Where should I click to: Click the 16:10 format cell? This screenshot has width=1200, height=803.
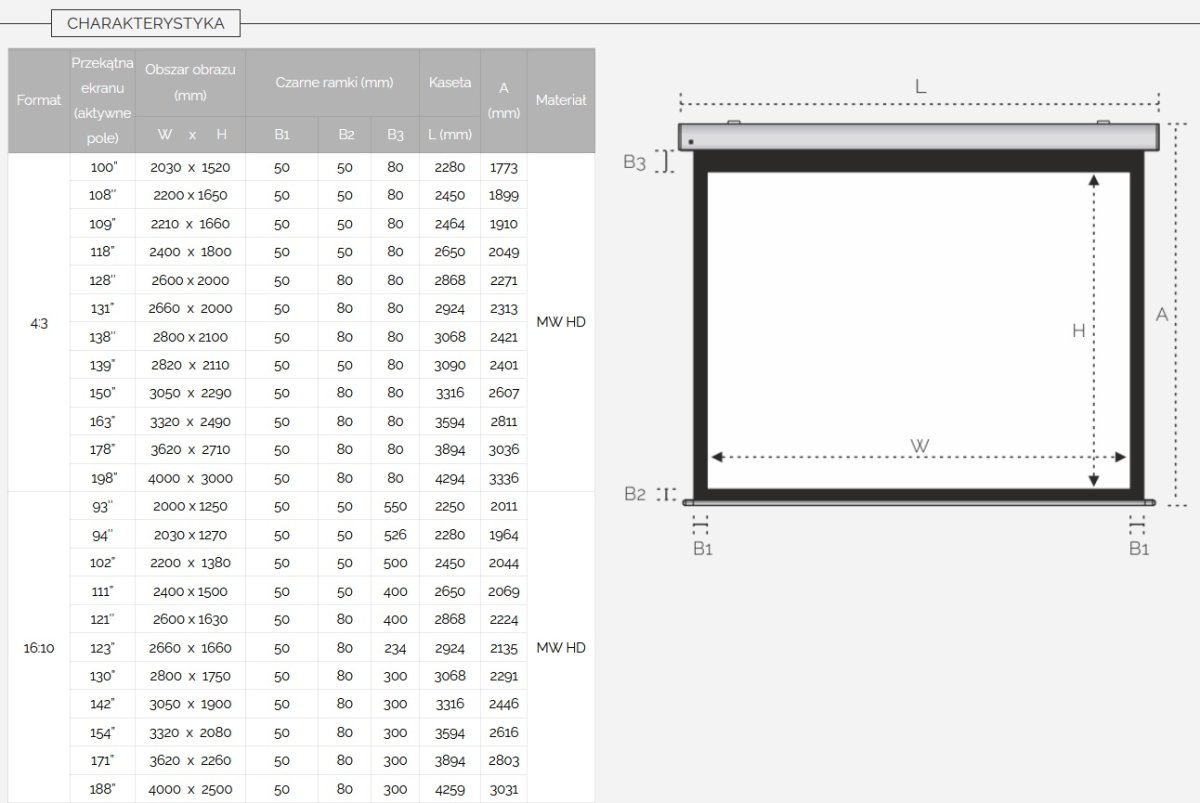(39, 648)
